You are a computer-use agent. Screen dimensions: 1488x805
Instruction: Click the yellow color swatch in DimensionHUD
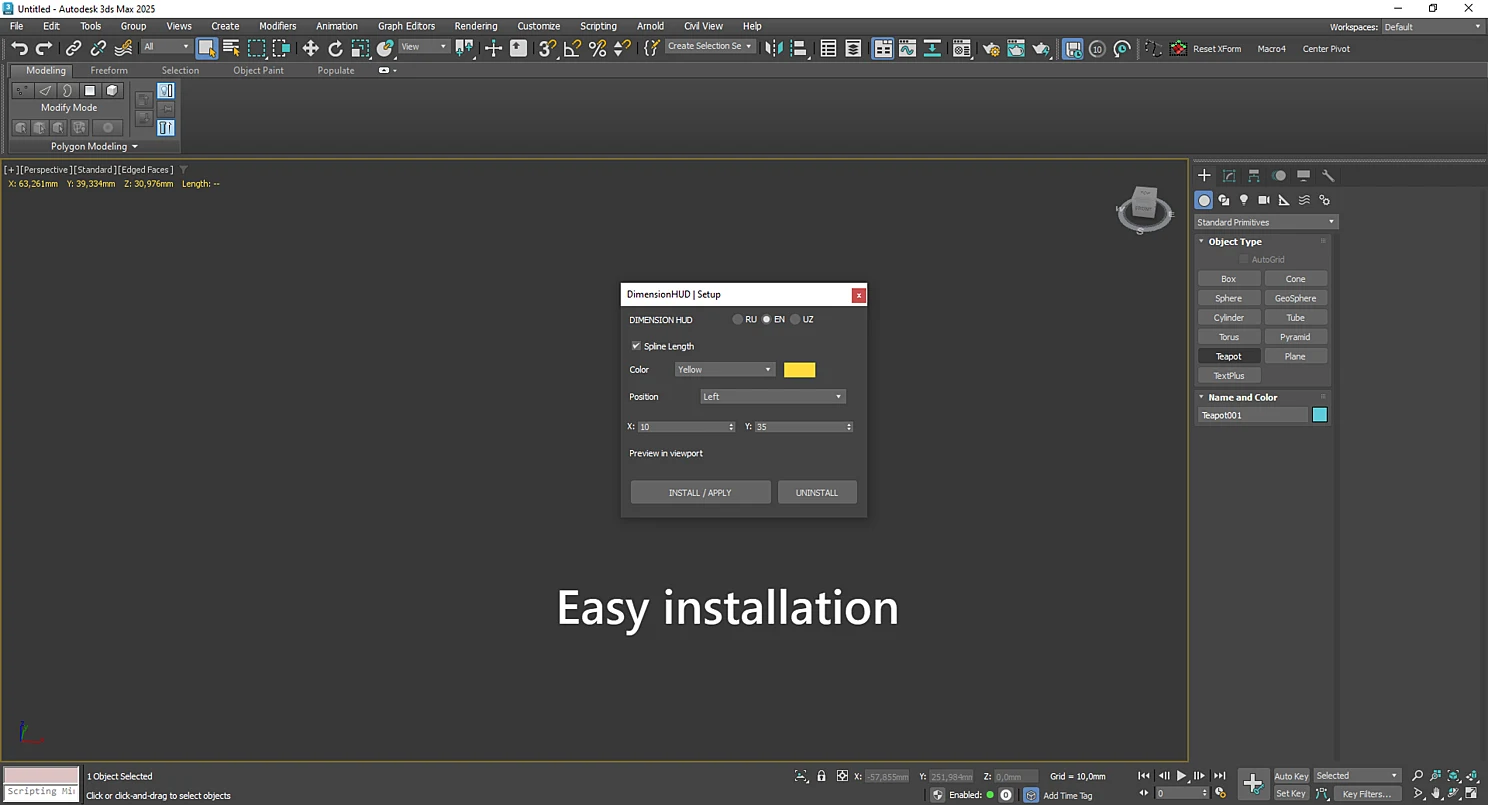tap(800, 370)
